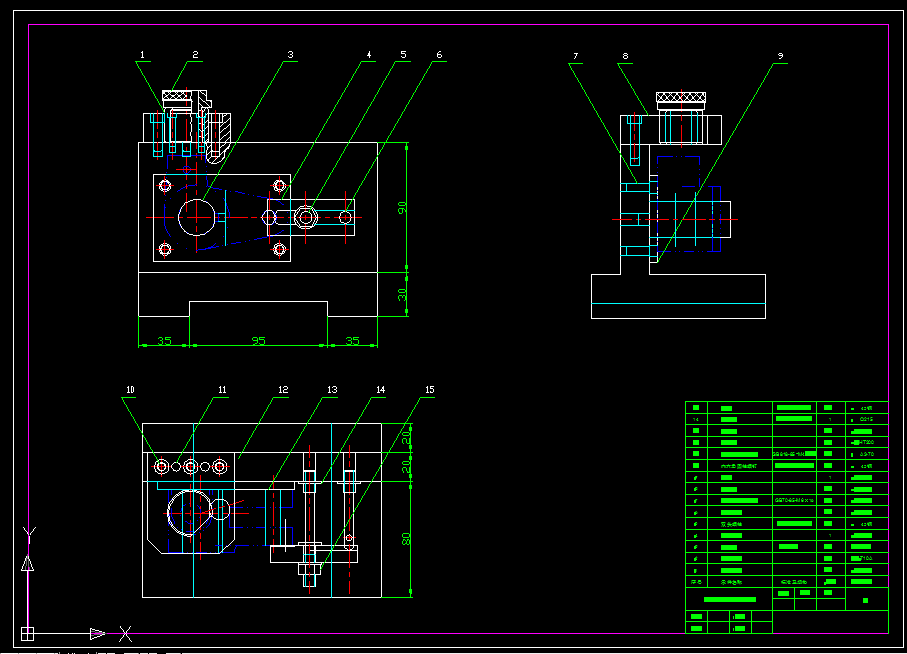Click the Y axis label of UCS icon

click(x=29, y=534)
